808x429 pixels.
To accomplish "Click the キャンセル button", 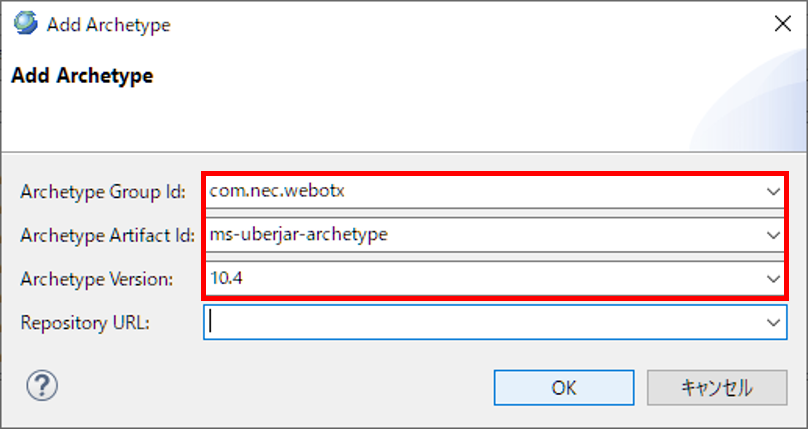I will click(x=716, y=387).
